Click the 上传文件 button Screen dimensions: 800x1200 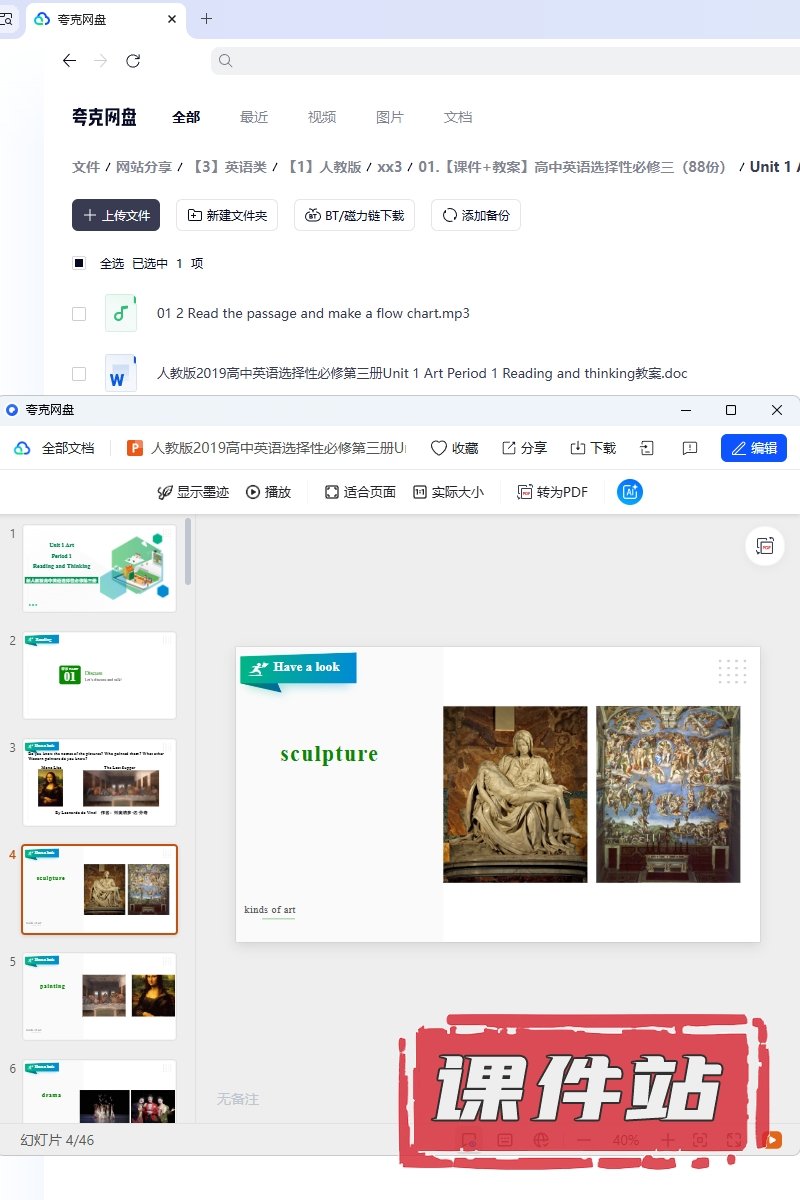116,215
